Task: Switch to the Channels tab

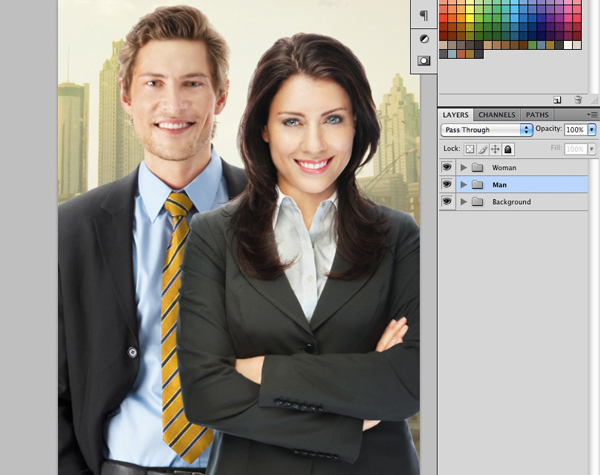Action: [496, 115]
